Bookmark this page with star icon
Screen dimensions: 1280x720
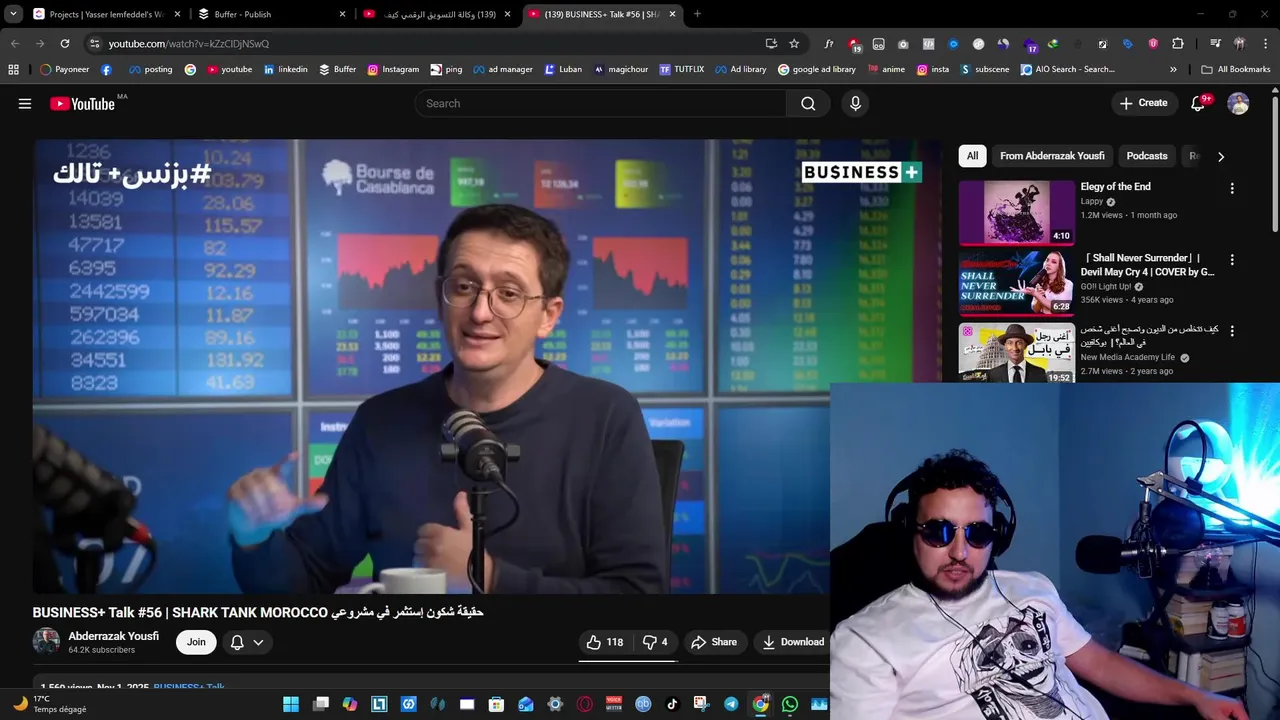tap(794, 43)
